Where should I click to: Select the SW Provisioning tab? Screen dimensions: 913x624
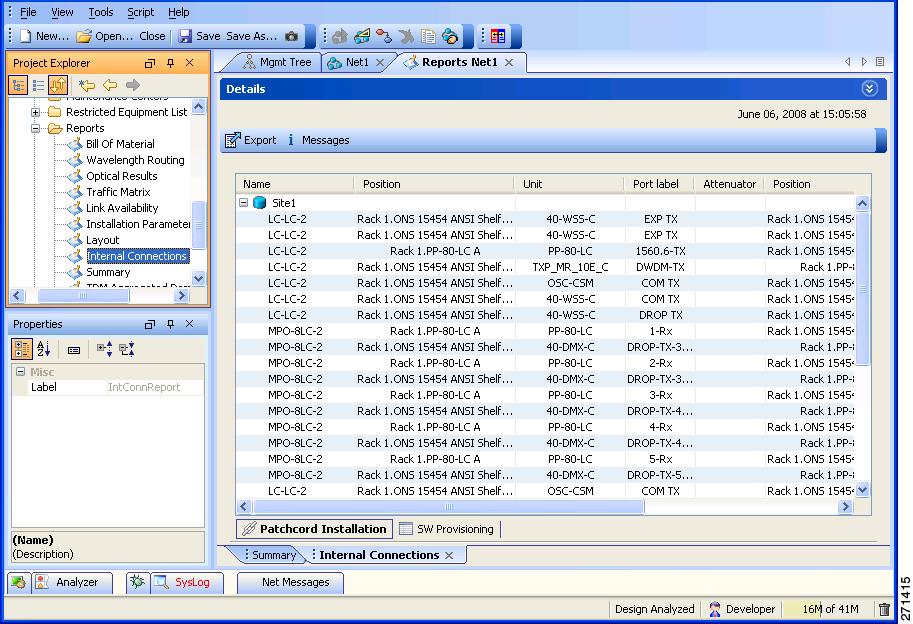pyautogui.click(x=447, y=529)
